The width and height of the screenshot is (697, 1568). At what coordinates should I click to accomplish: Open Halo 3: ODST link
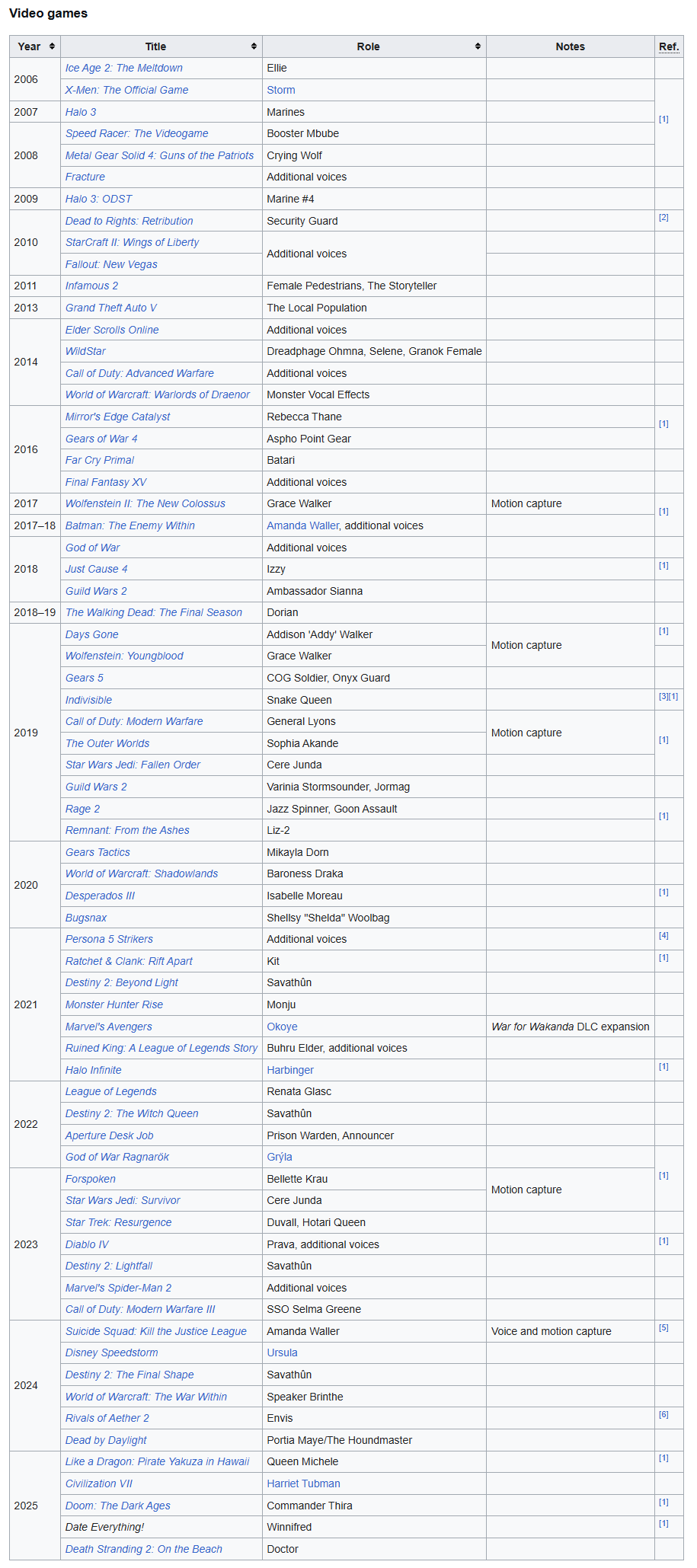tap(98, 199)
